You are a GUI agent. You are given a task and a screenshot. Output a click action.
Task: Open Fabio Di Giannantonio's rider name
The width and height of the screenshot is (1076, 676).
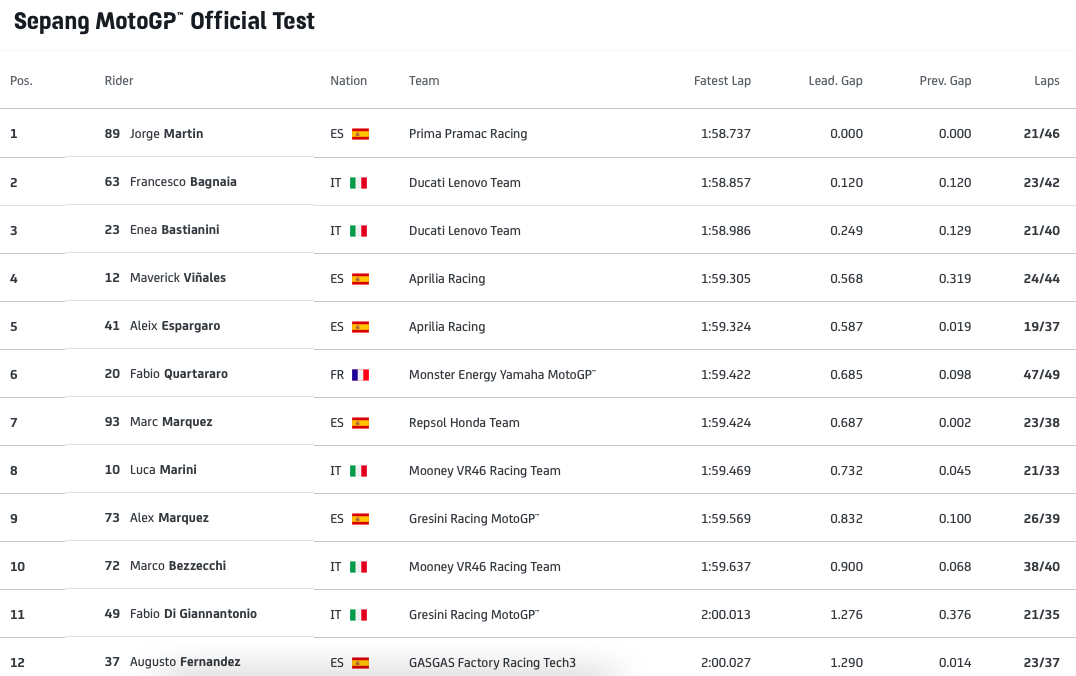tap(193, 614)
